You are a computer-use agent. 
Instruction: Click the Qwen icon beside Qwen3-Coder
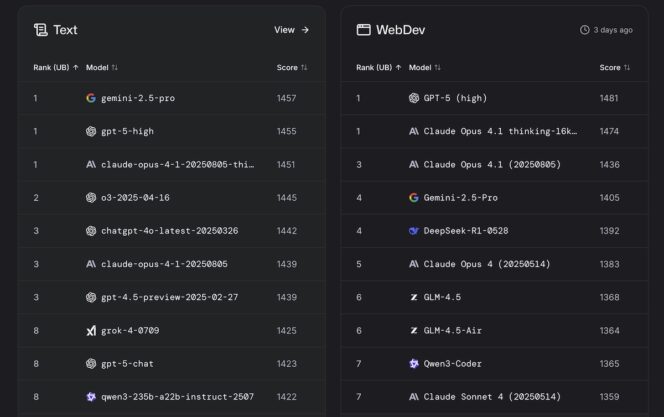(x=414, y=363)
